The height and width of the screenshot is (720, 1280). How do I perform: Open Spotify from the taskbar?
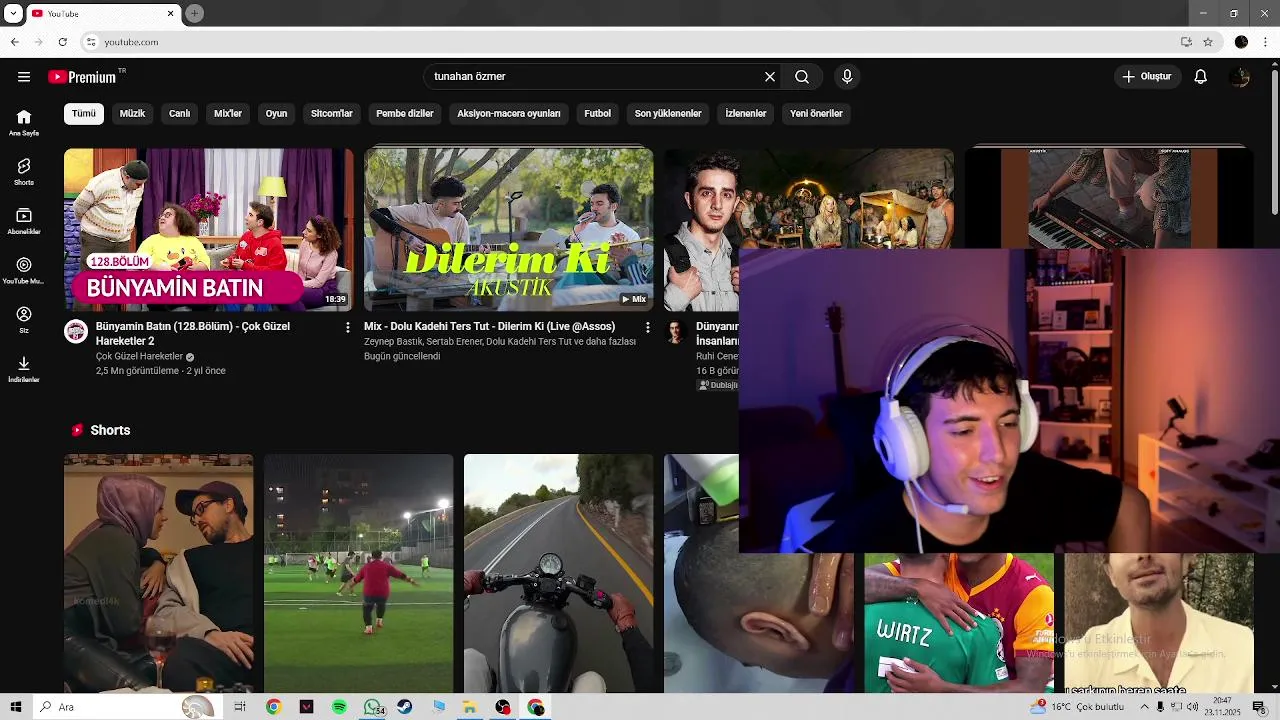pyautogui.click(x=339, y=707)
